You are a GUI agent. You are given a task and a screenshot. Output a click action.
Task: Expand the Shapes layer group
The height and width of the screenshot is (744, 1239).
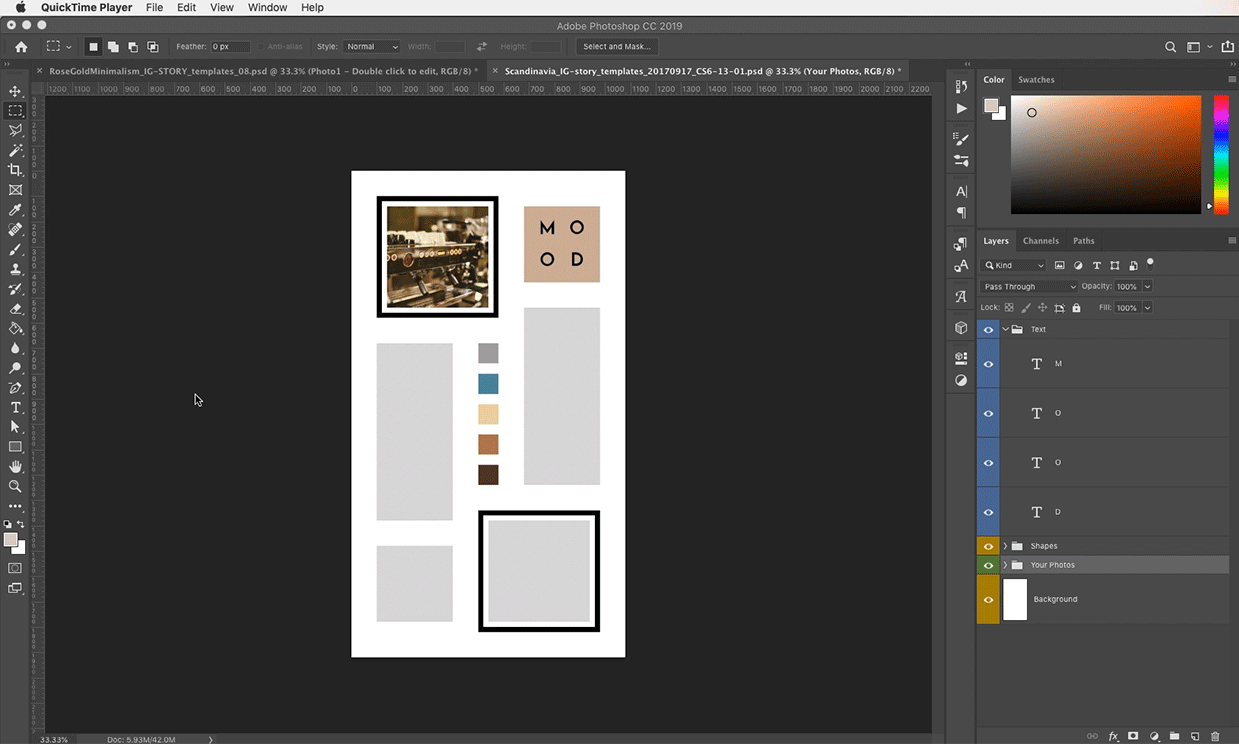1005,546
